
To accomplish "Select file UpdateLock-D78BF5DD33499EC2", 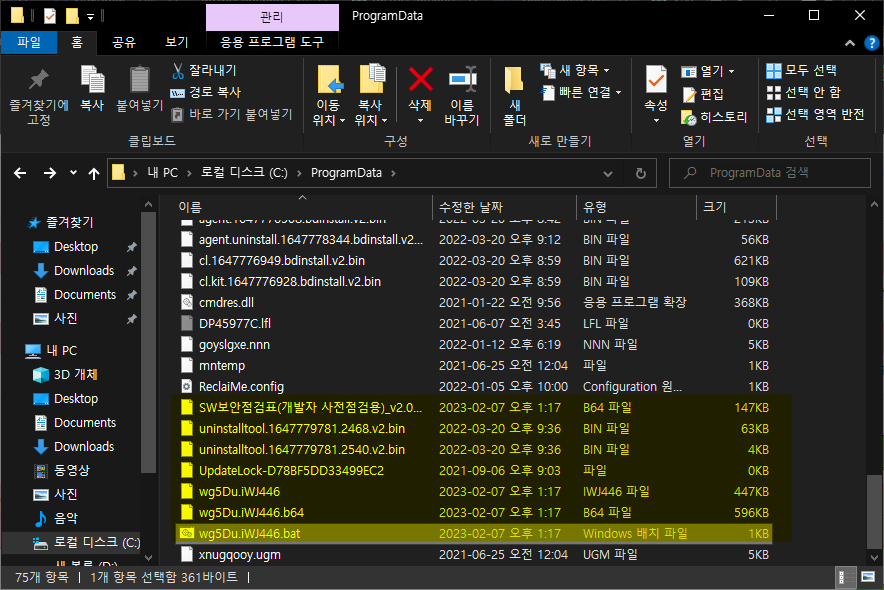I will (x=474, y=471).
